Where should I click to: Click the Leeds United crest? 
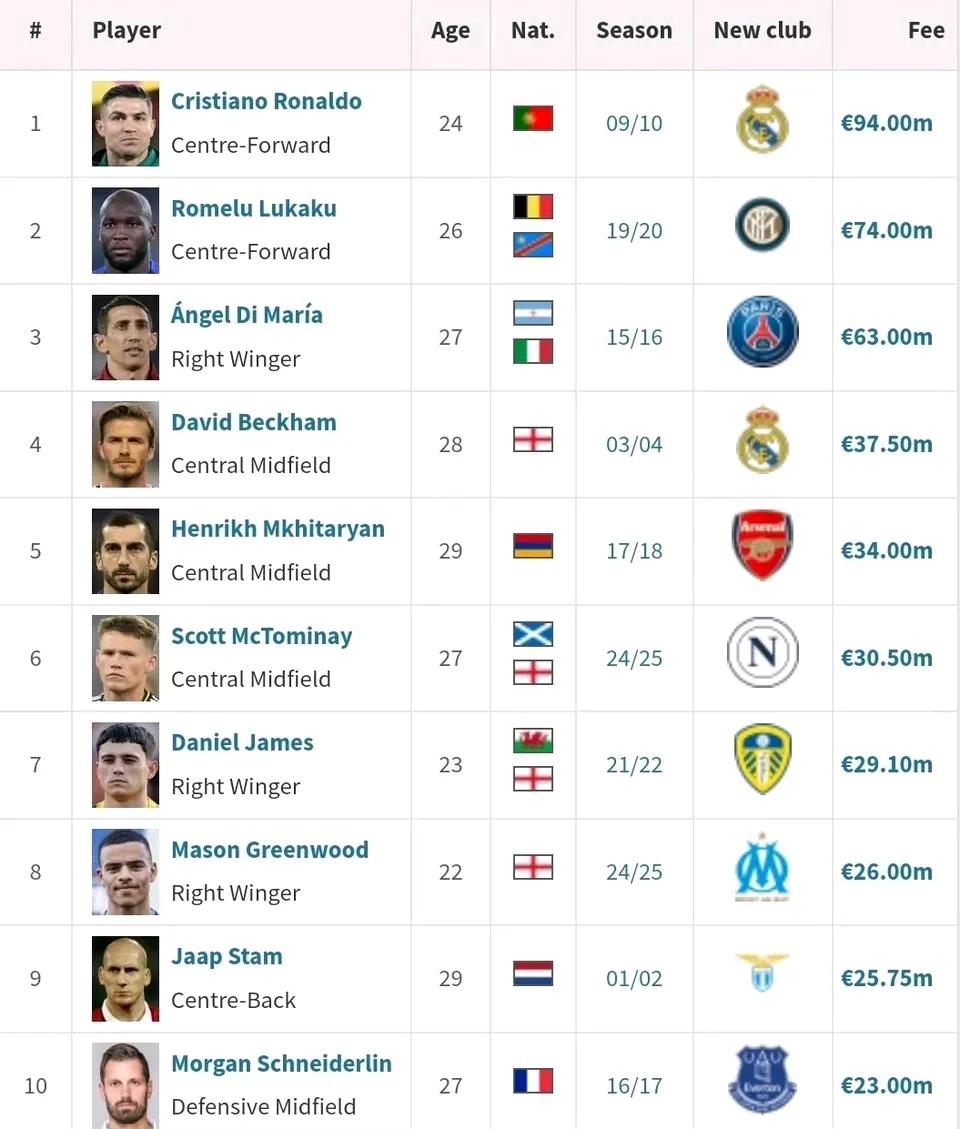pyautogui.click(x=762, y=758)
